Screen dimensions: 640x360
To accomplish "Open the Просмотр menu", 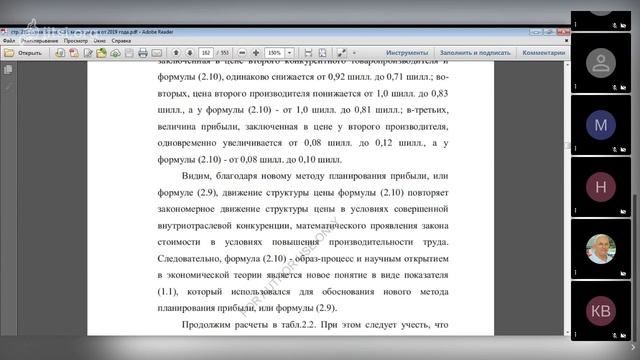I will tap(76, 41).
